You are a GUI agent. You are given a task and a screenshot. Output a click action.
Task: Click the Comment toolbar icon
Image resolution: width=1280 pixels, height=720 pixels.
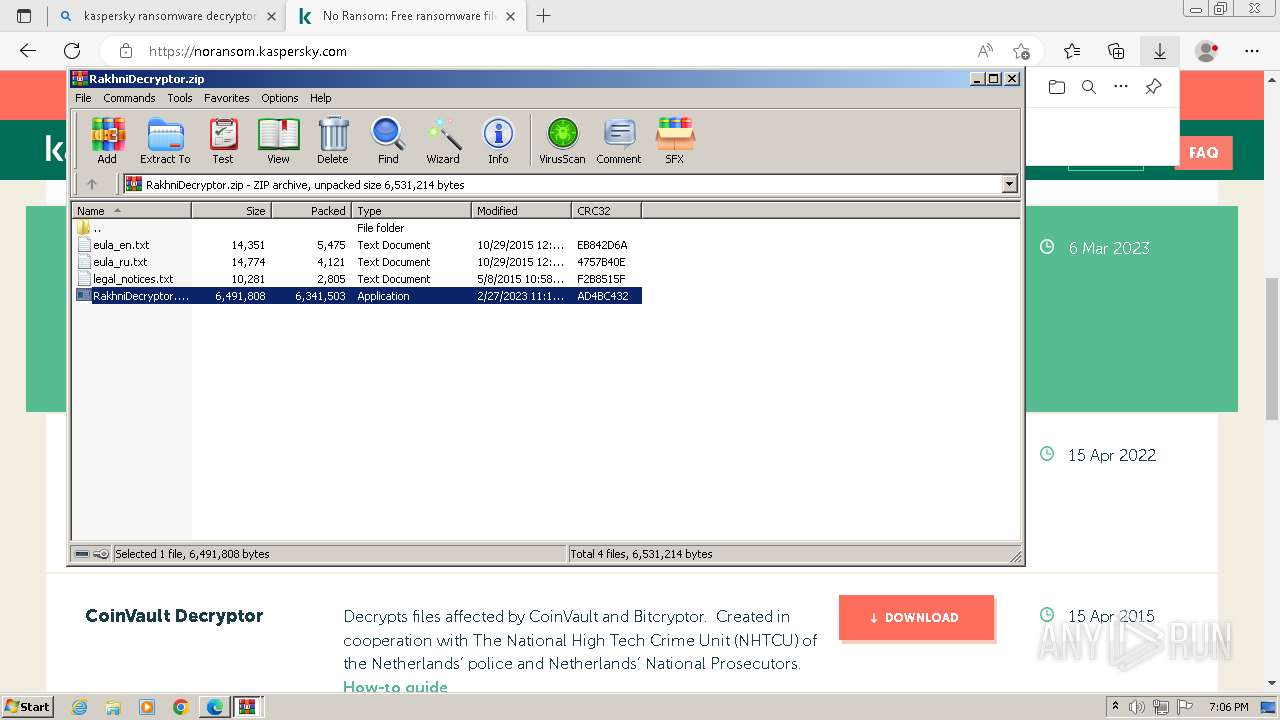[x=619, y=141]
